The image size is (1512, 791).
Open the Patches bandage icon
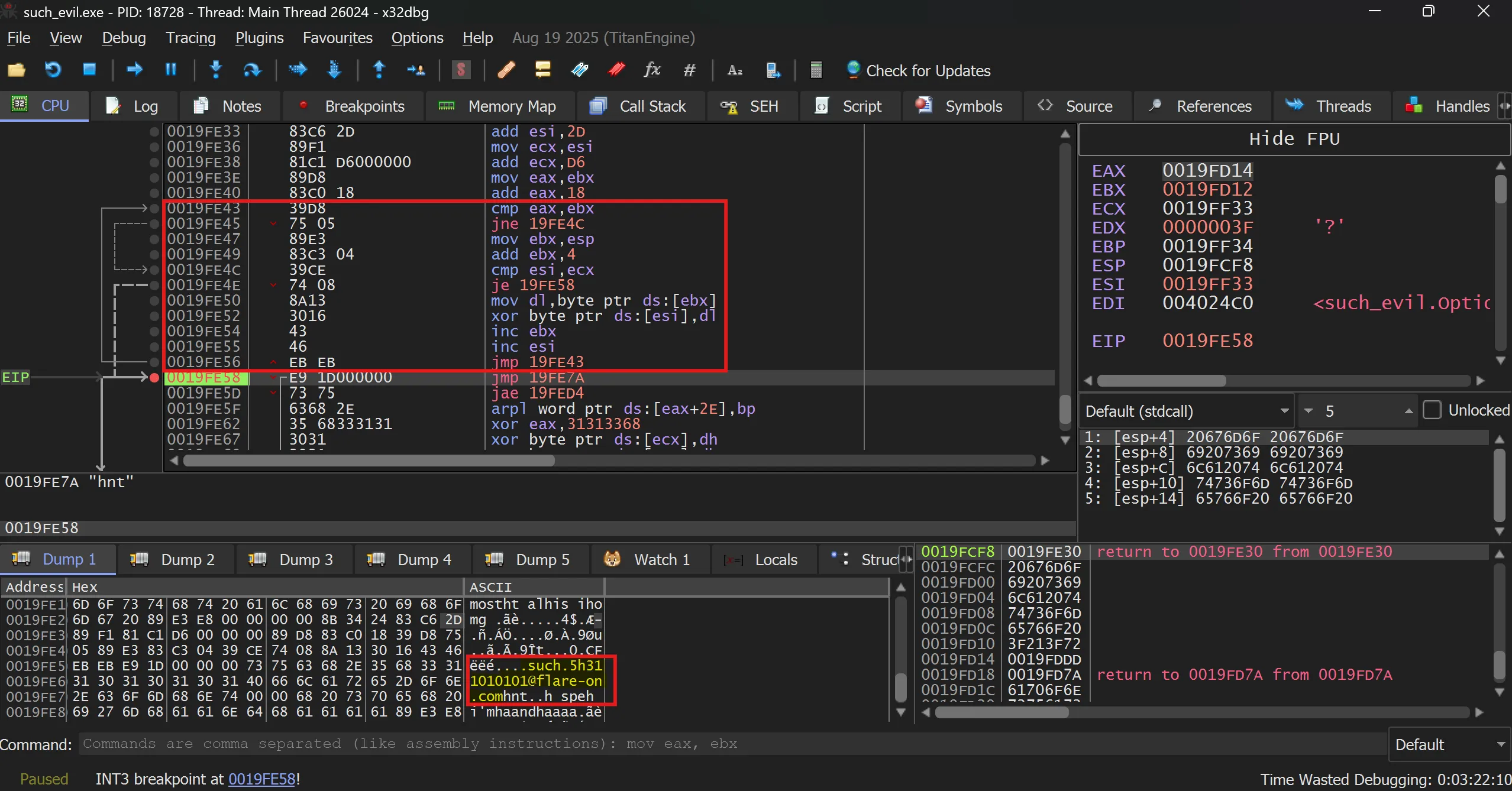[506, 70]
